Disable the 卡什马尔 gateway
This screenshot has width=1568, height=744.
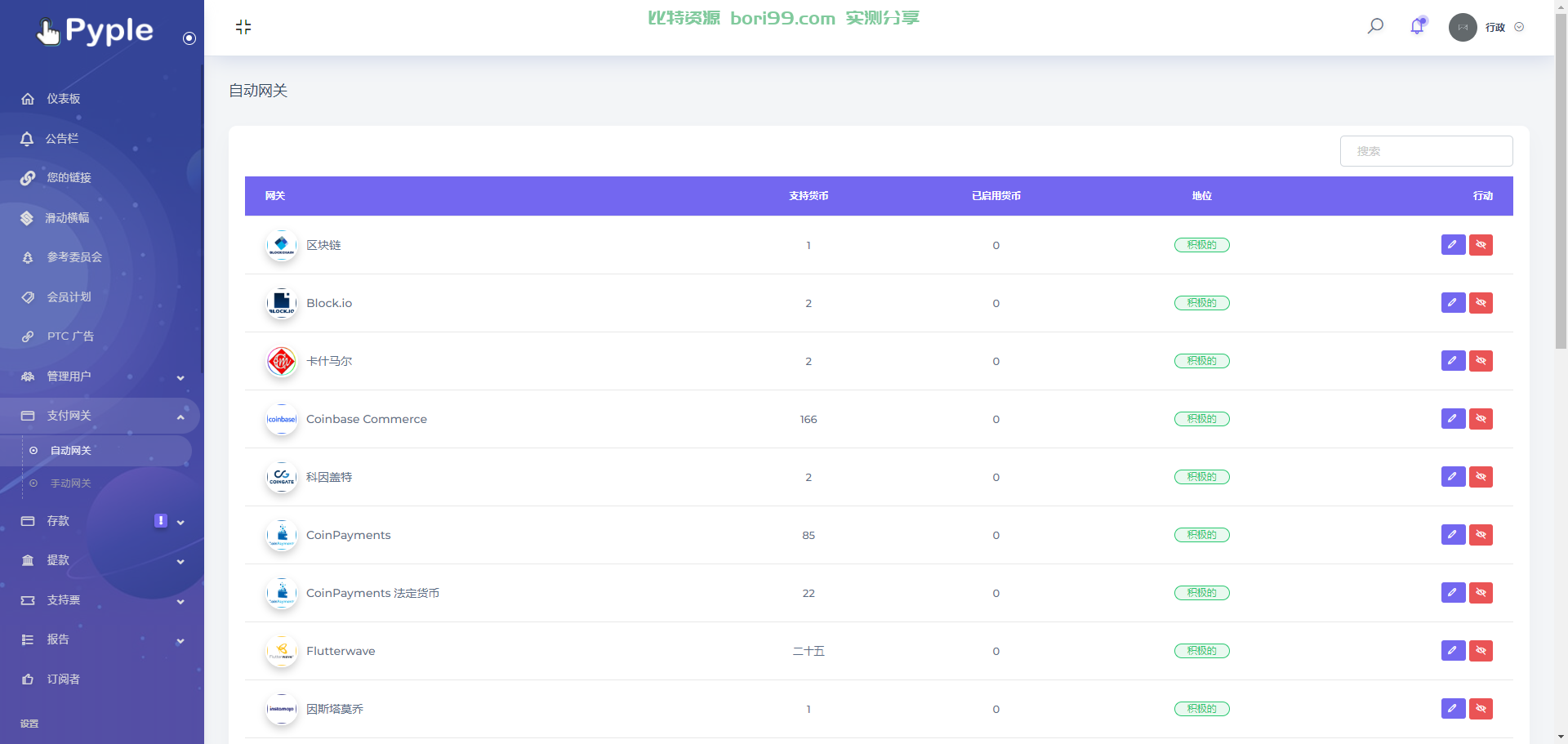pyautogui.click(x=1481, y=361)
